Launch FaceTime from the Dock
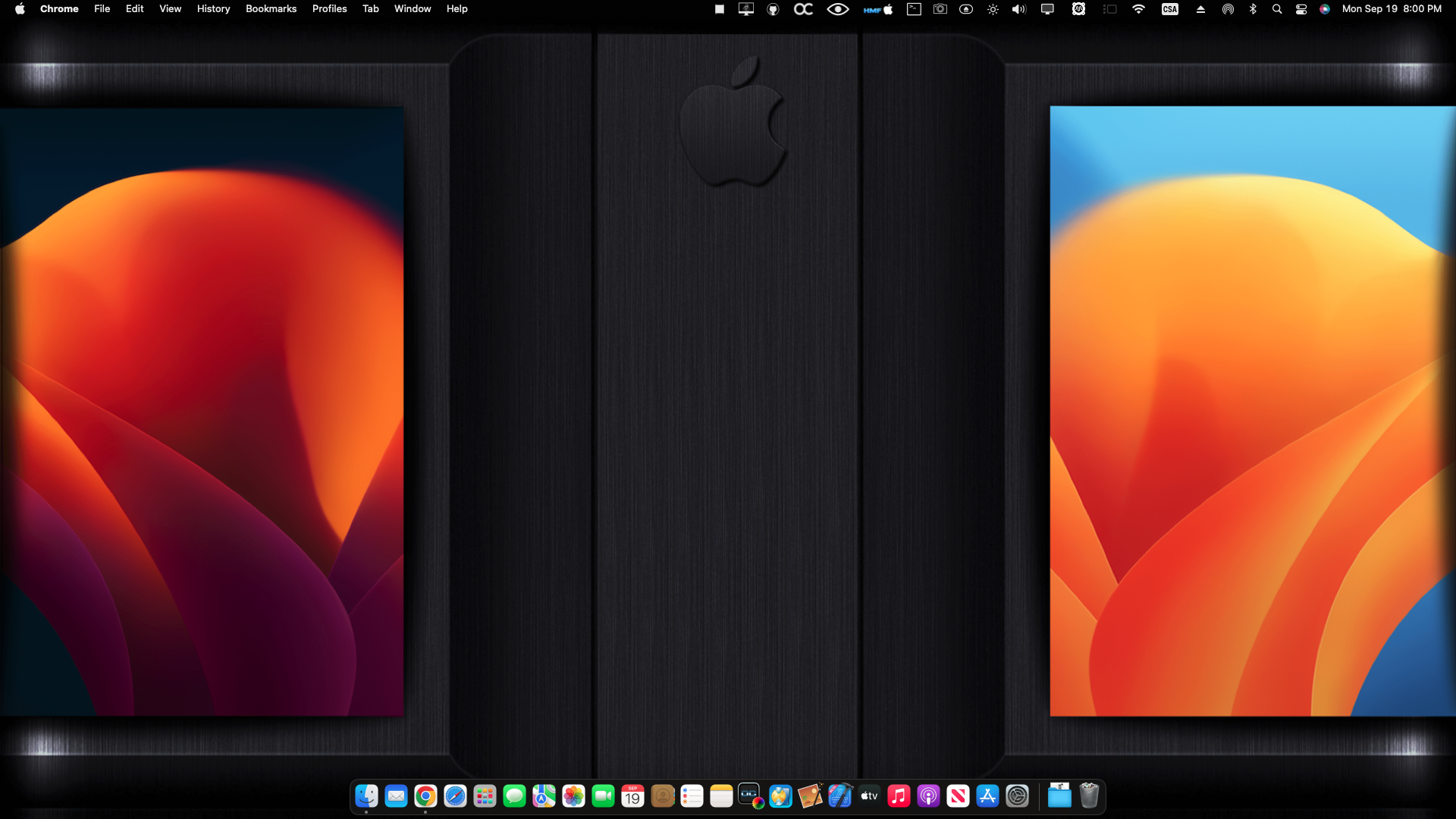The image size is (1456, 819). (x=604, y=796)
